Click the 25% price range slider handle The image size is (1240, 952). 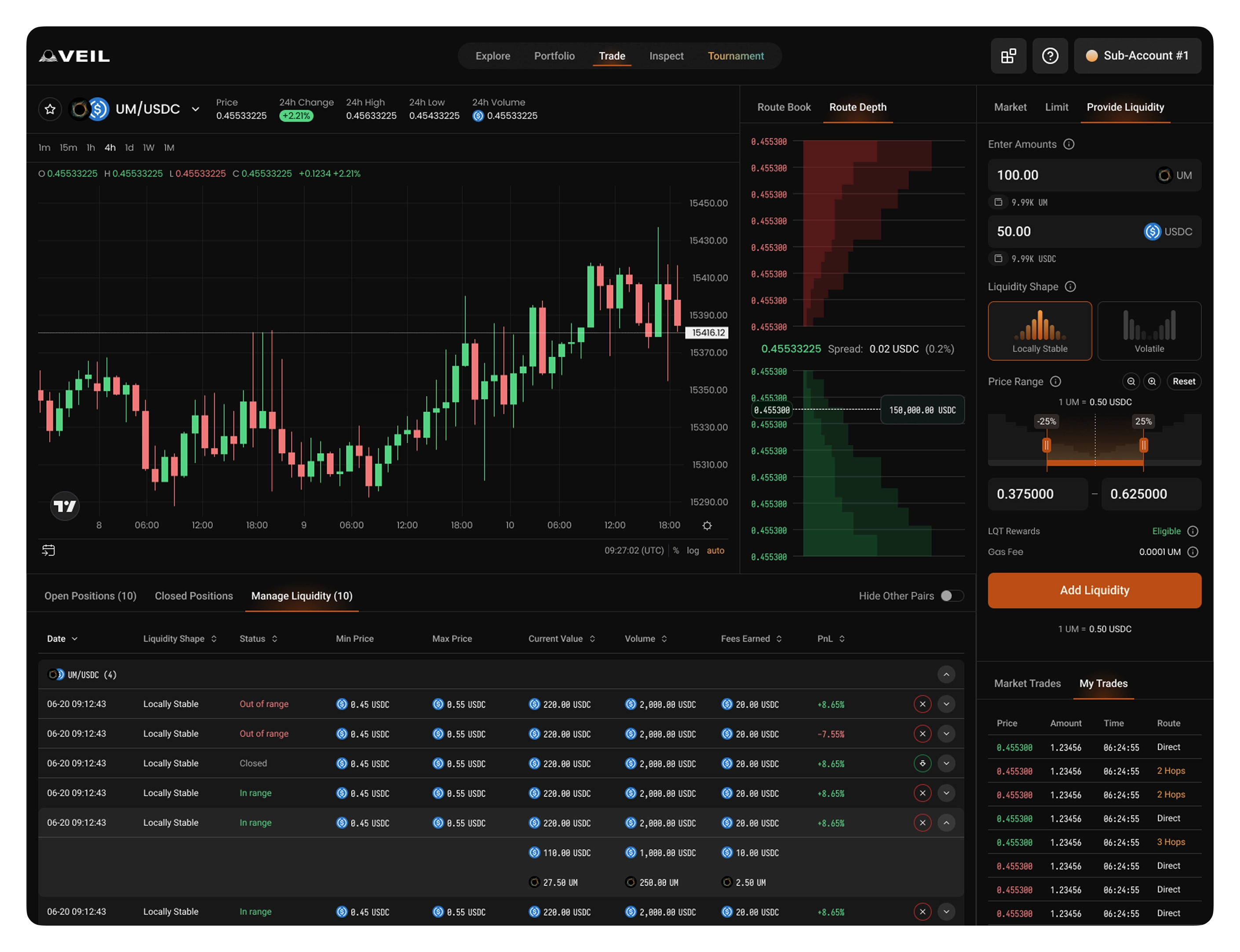pyautogui.click(x=1144, y=445)
